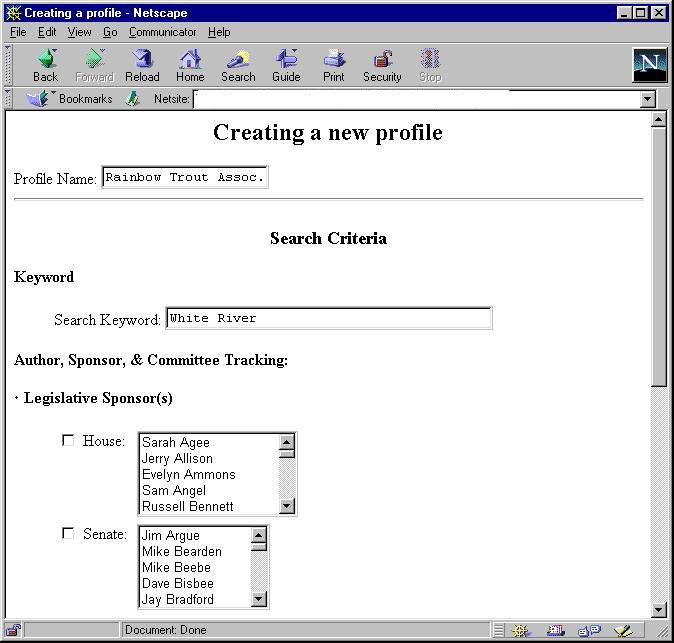This screenshot has width=674, height=643.
Task: Click Senate list scroll up arrow
Action: 259,536
